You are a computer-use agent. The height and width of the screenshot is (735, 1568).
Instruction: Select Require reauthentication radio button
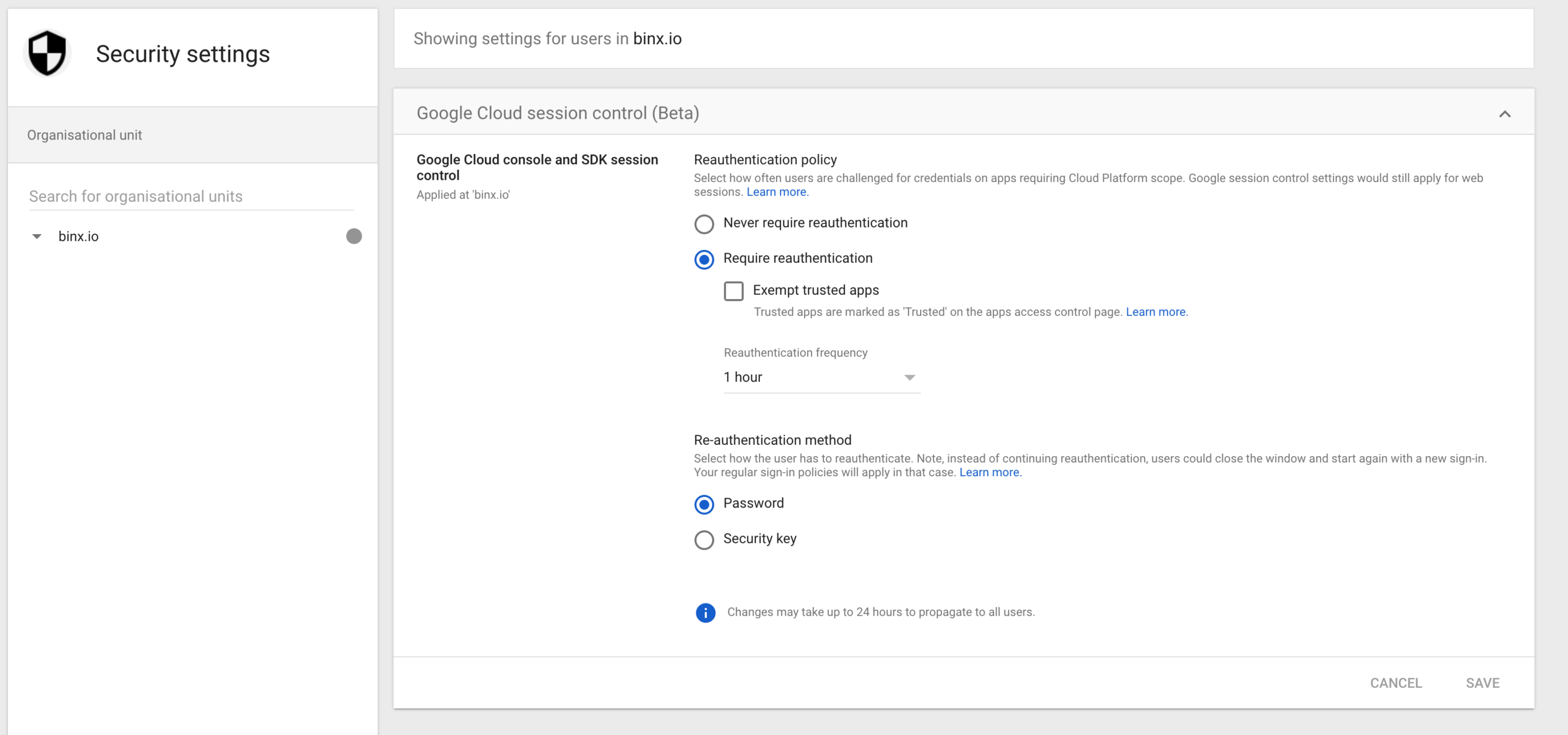(704, 259)
